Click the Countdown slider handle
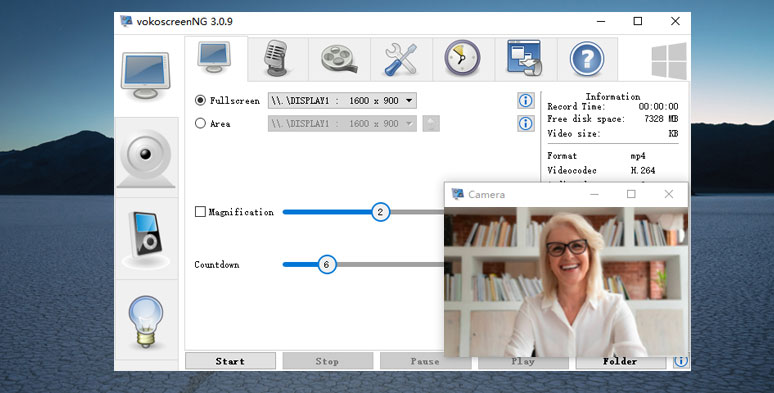 (326, 265)
